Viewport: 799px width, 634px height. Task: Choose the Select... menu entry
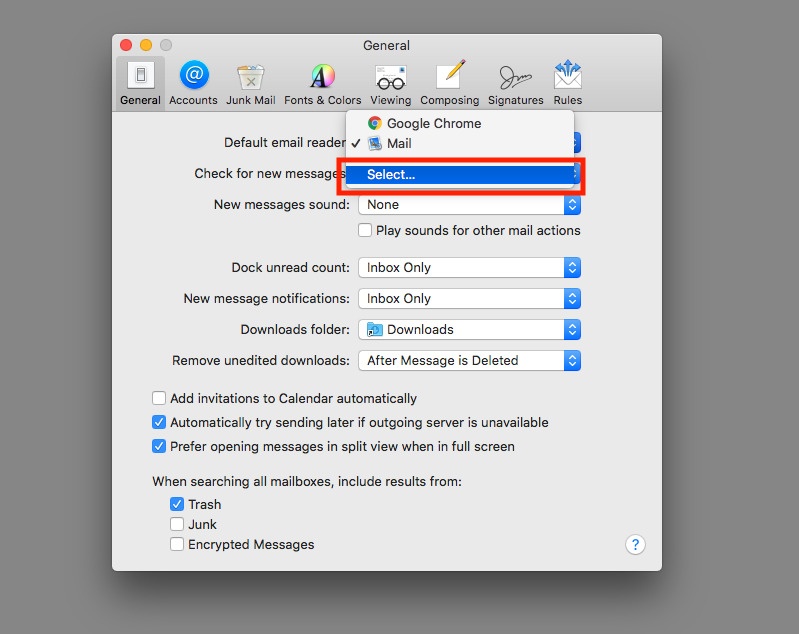click(x=460, y=175)
